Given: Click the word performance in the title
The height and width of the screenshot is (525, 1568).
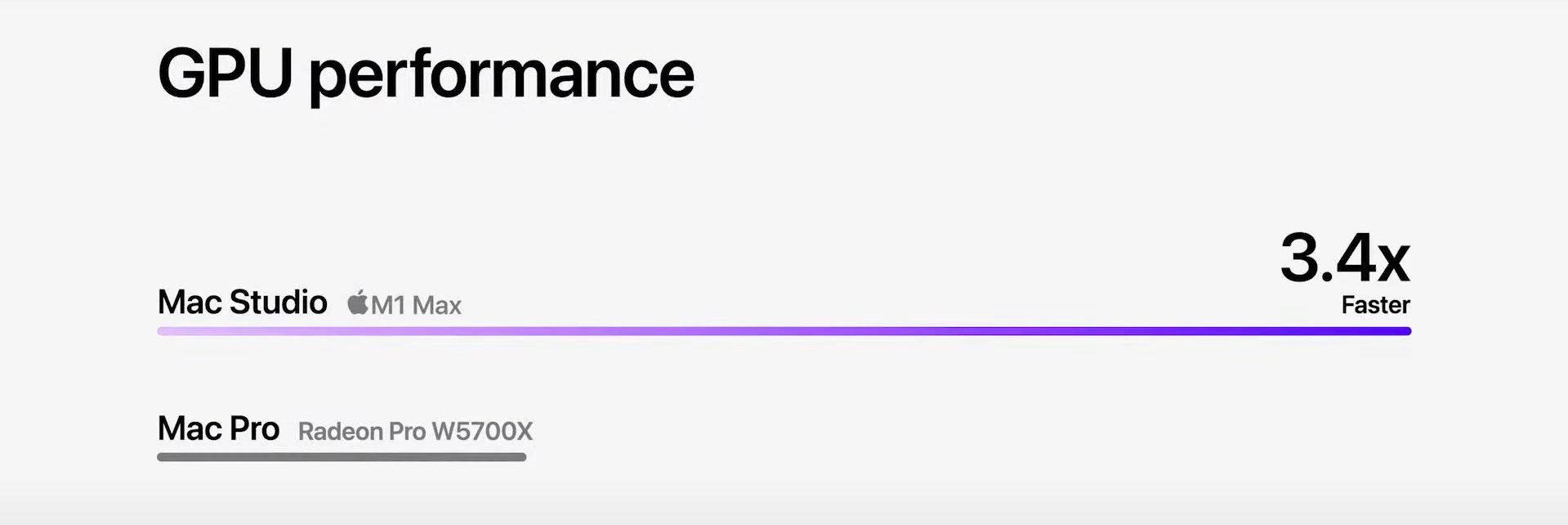Looking at the screenshot, I should click(x=502, y=76).
